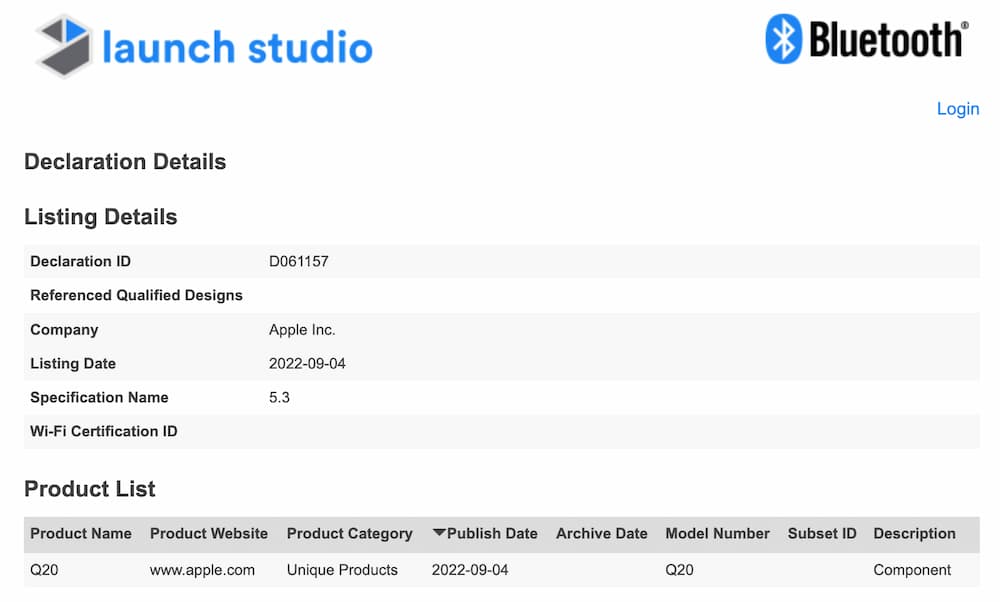This screenshot has width=1000, height=602.
Task: Open the Login link
Action: tap(957, 109)
